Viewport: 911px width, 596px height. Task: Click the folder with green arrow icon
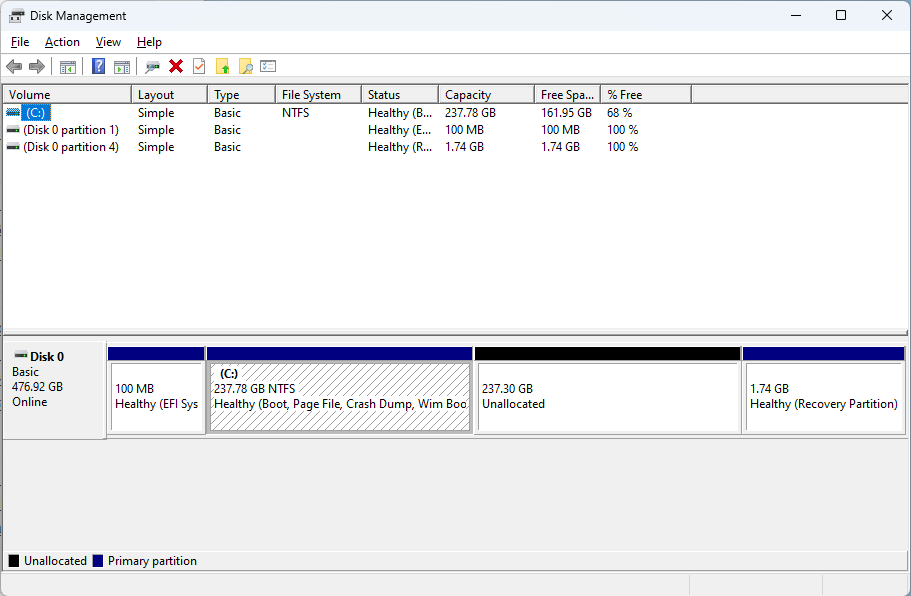(223, 67)
